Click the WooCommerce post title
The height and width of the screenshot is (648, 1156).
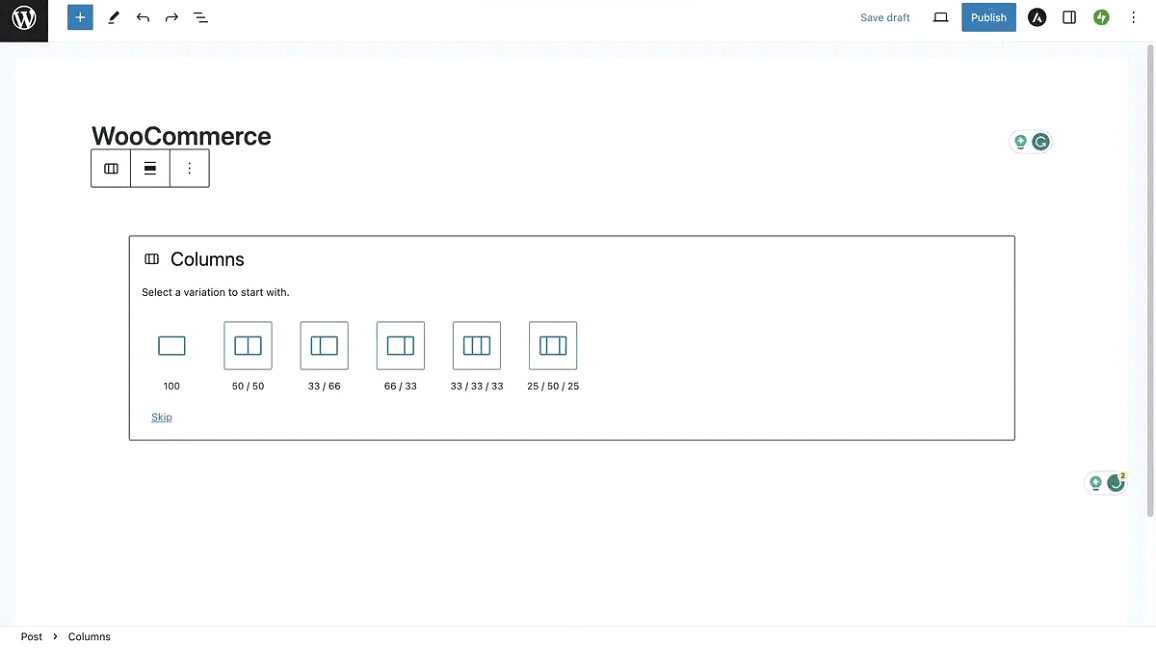[181, 136]
